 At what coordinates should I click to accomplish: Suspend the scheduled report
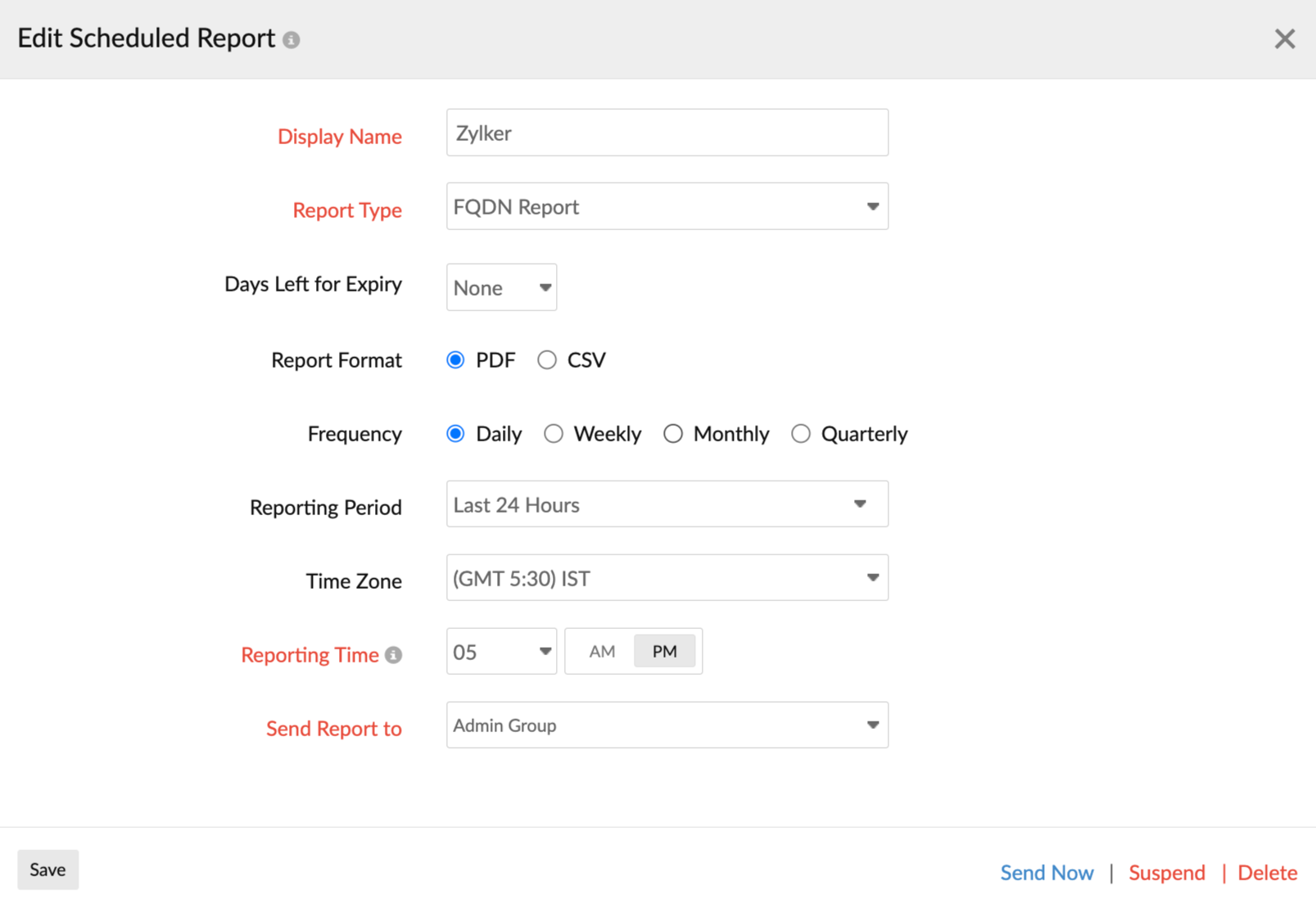coord(1166,872)
